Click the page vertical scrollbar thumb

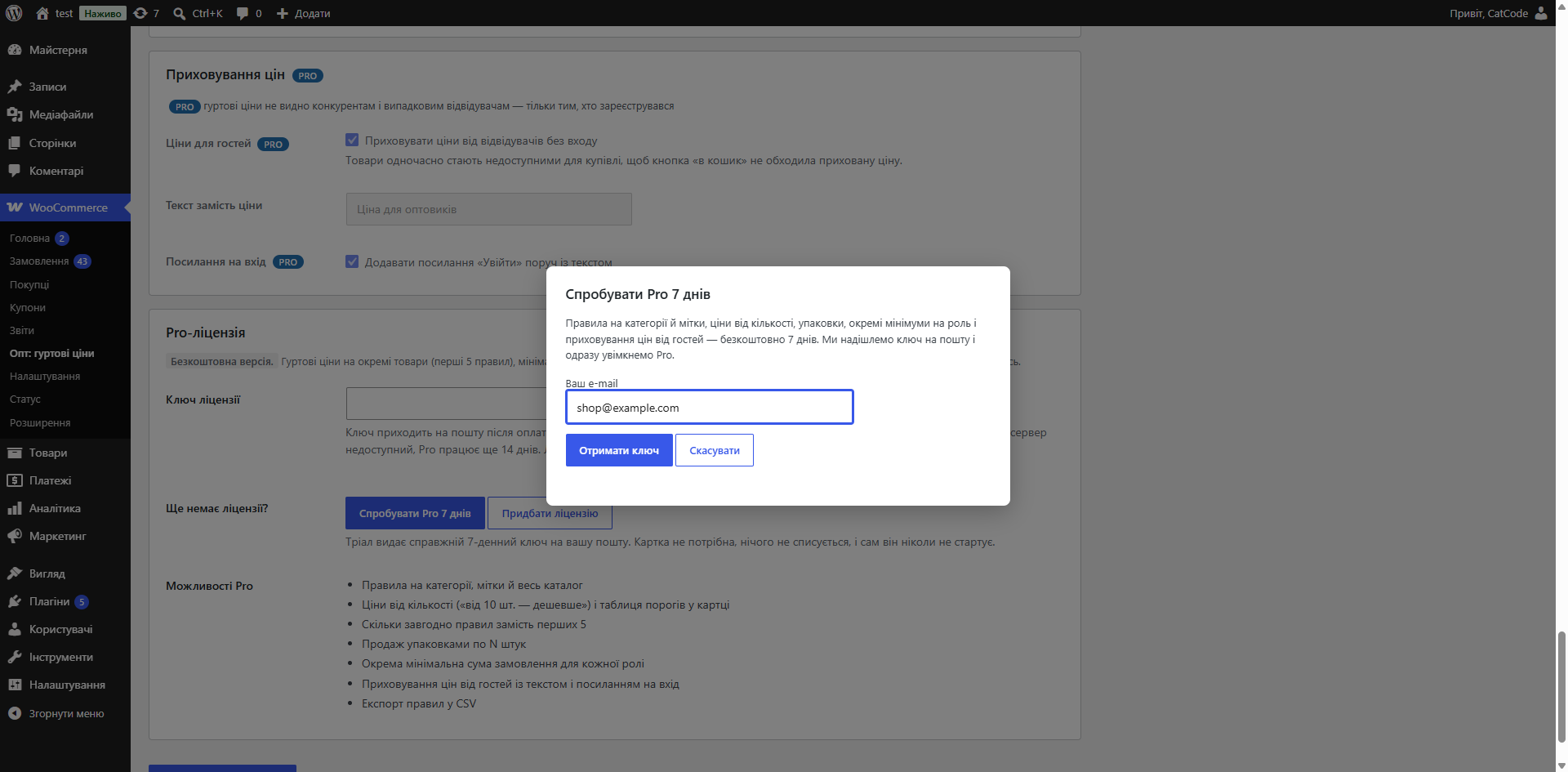(1561, 686)
